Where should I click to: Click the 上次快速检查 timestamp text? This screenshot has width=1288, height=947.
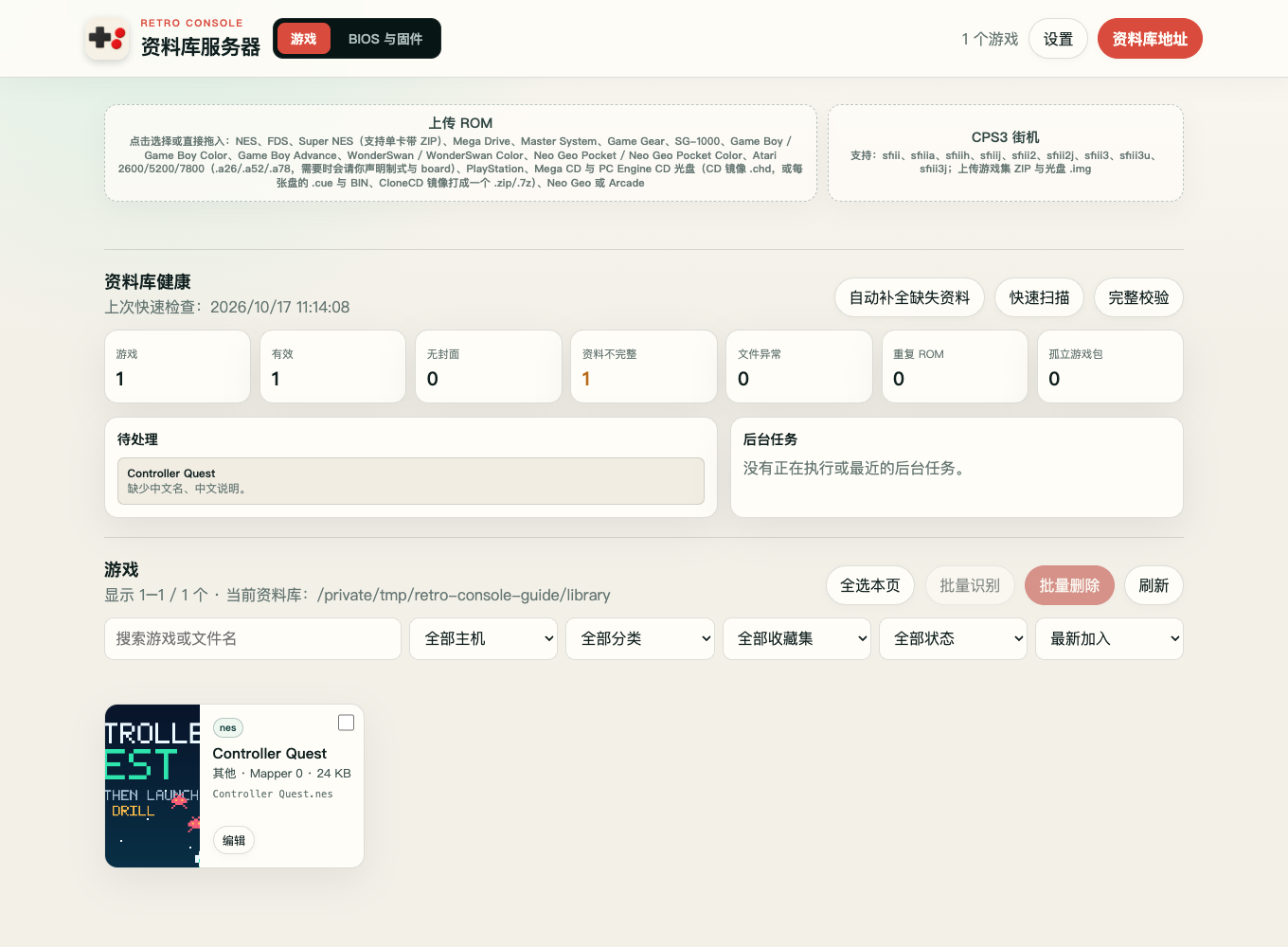tap(227, 307)
